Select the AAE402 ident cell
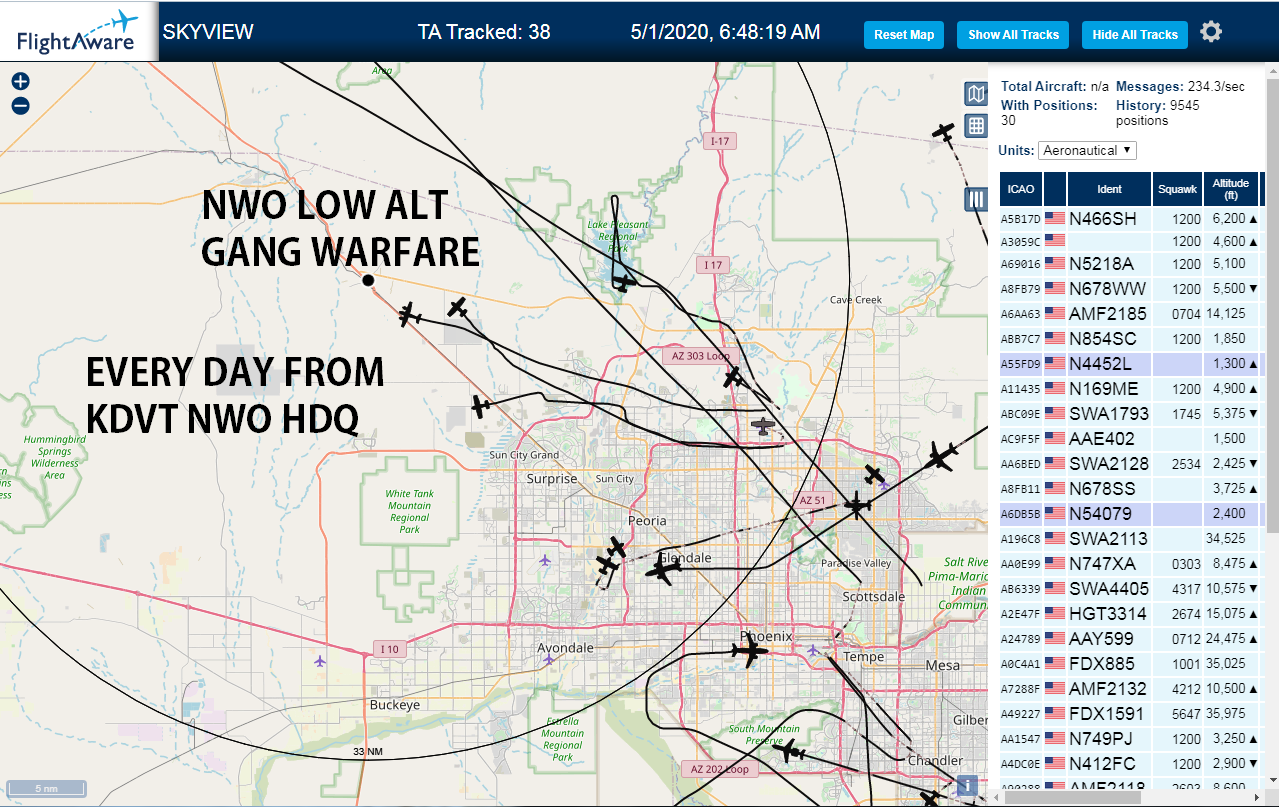1279x807 pixels. point(1108,439)
